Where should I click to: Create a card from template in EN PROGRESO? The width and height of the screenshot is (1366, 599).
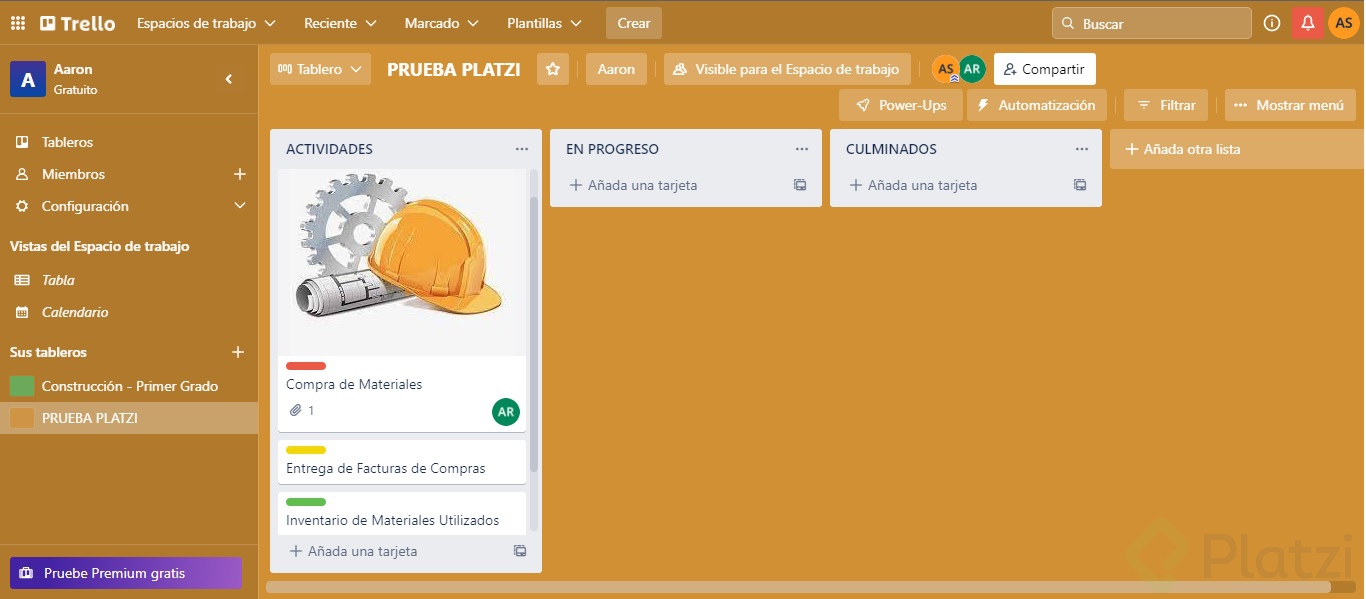(x=799, y=185)
